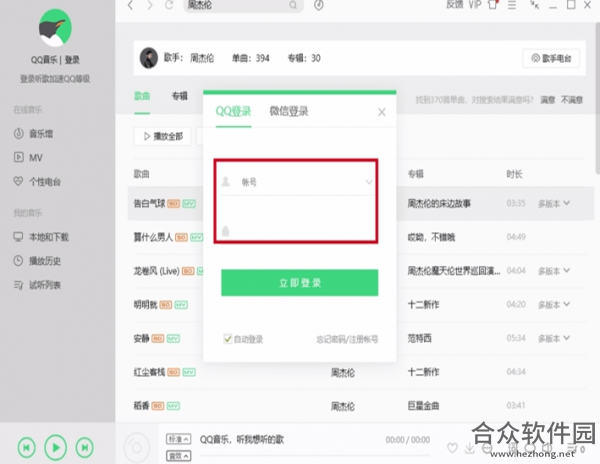Expand the 帐号 account dropdown arrow
The image size is (600, 464).
pos(368,182)
